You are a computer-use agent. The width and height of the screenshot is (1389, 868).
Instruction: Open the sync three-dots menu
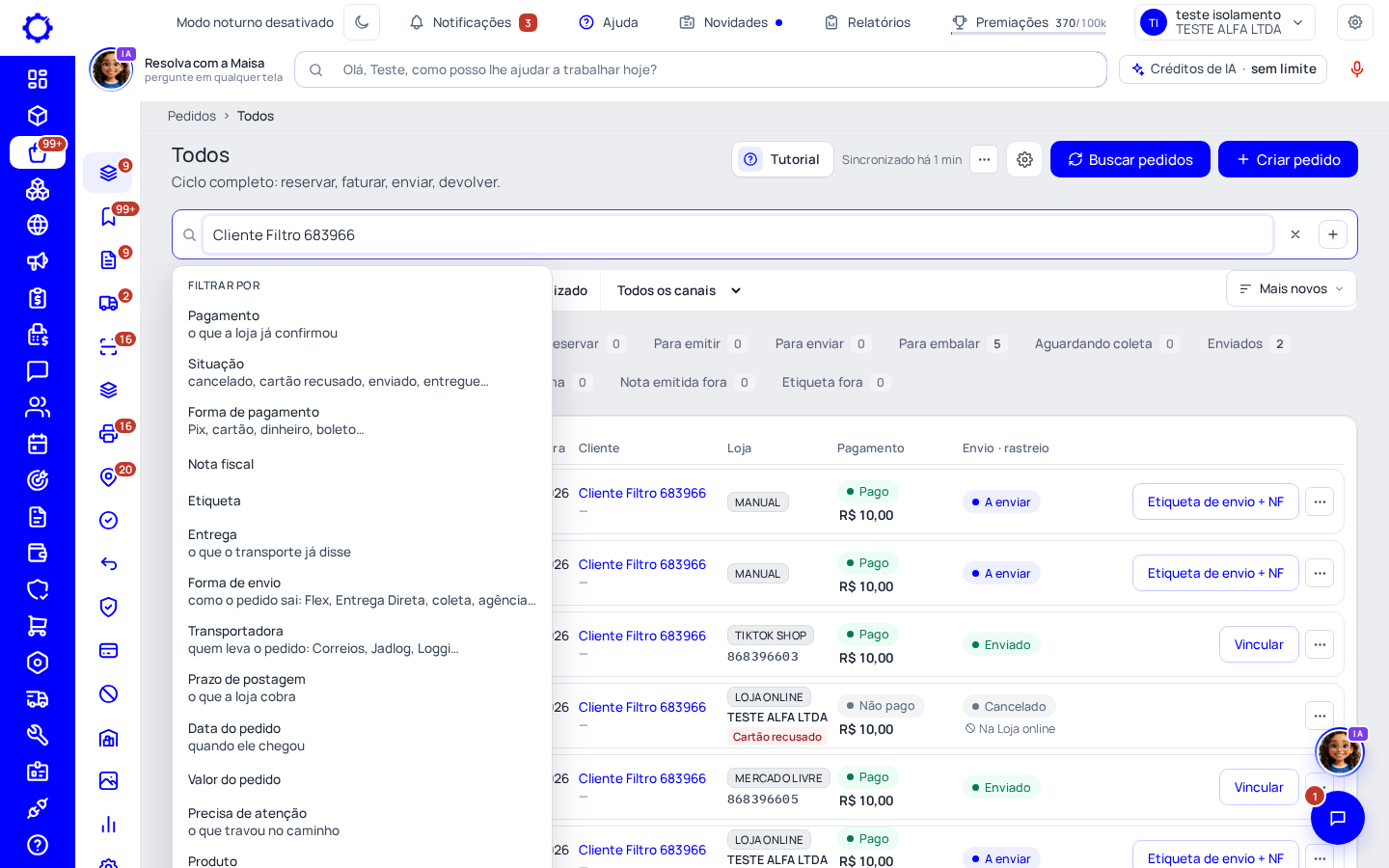984,159
